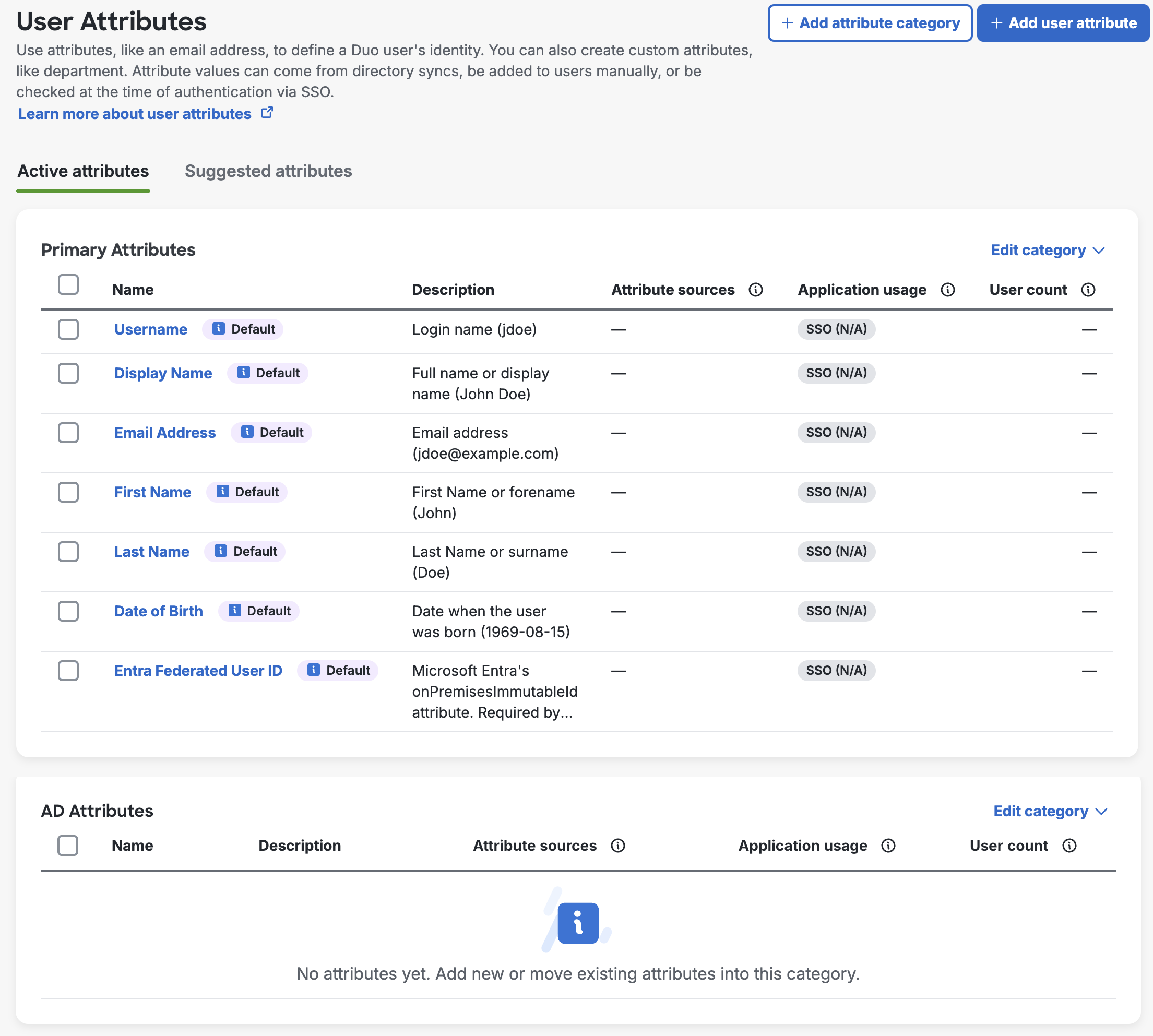Screen dimensions: 1153x1036
Task: Click the Add user attribute button
Action: tap(1063, 23)
